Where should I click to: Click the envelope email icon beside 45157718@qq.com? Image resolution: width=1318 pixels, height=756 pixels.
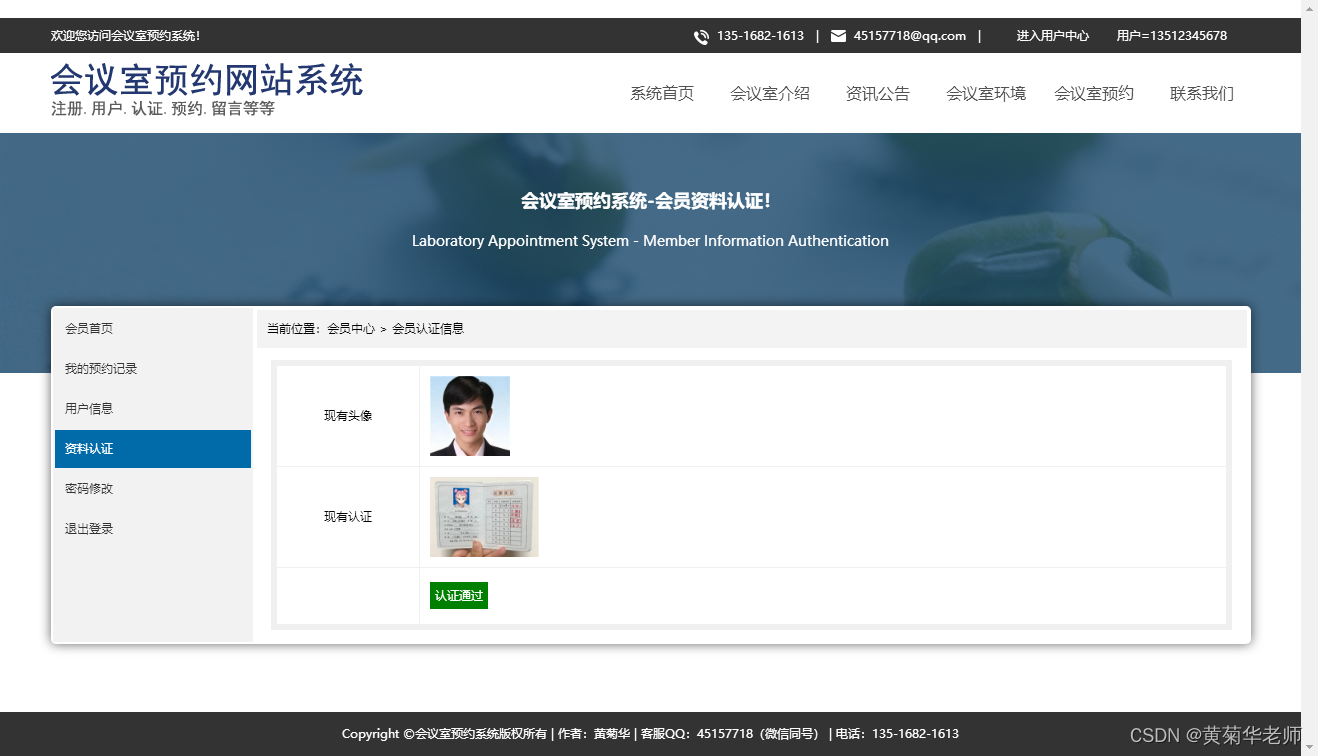[x=838, y=36]
